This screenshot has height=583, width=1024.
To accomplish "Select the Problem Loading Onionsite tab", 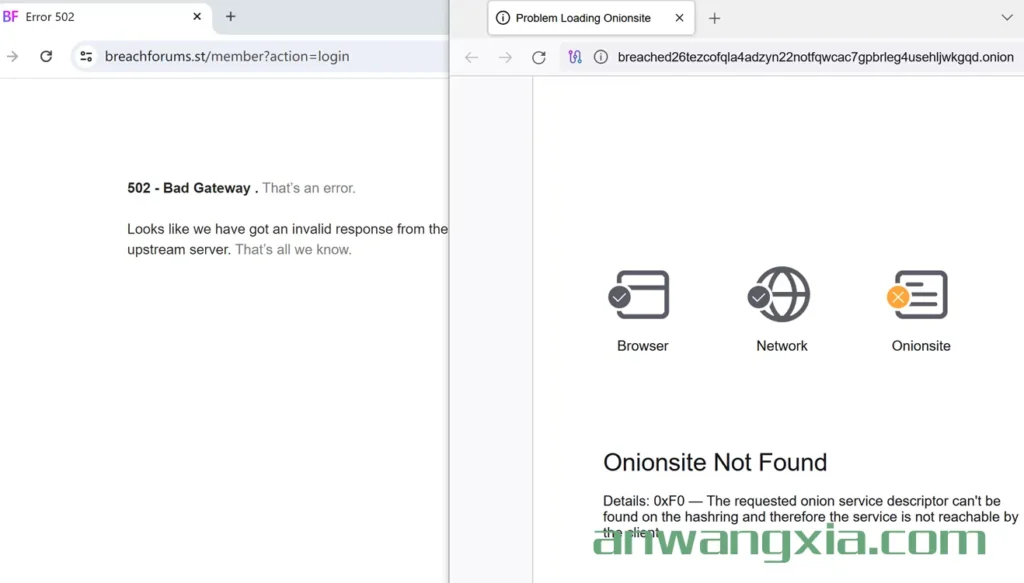I will [x=591, y=18].
